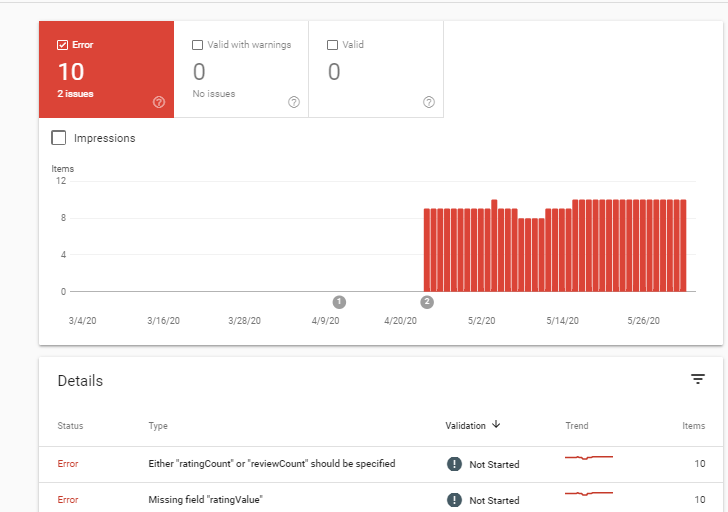Open the Details filter icon
This screenshot has height=512, width=728.
698,379
